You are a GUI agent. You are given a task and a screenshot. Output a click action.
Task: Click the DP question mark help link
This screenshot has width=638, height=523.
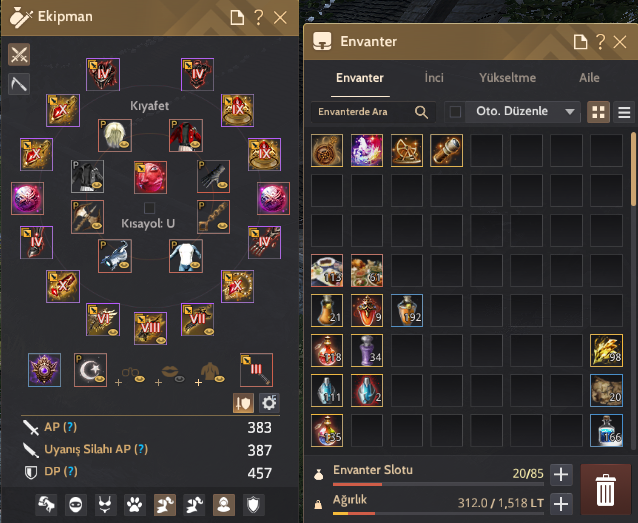click(x=70, y=471)
